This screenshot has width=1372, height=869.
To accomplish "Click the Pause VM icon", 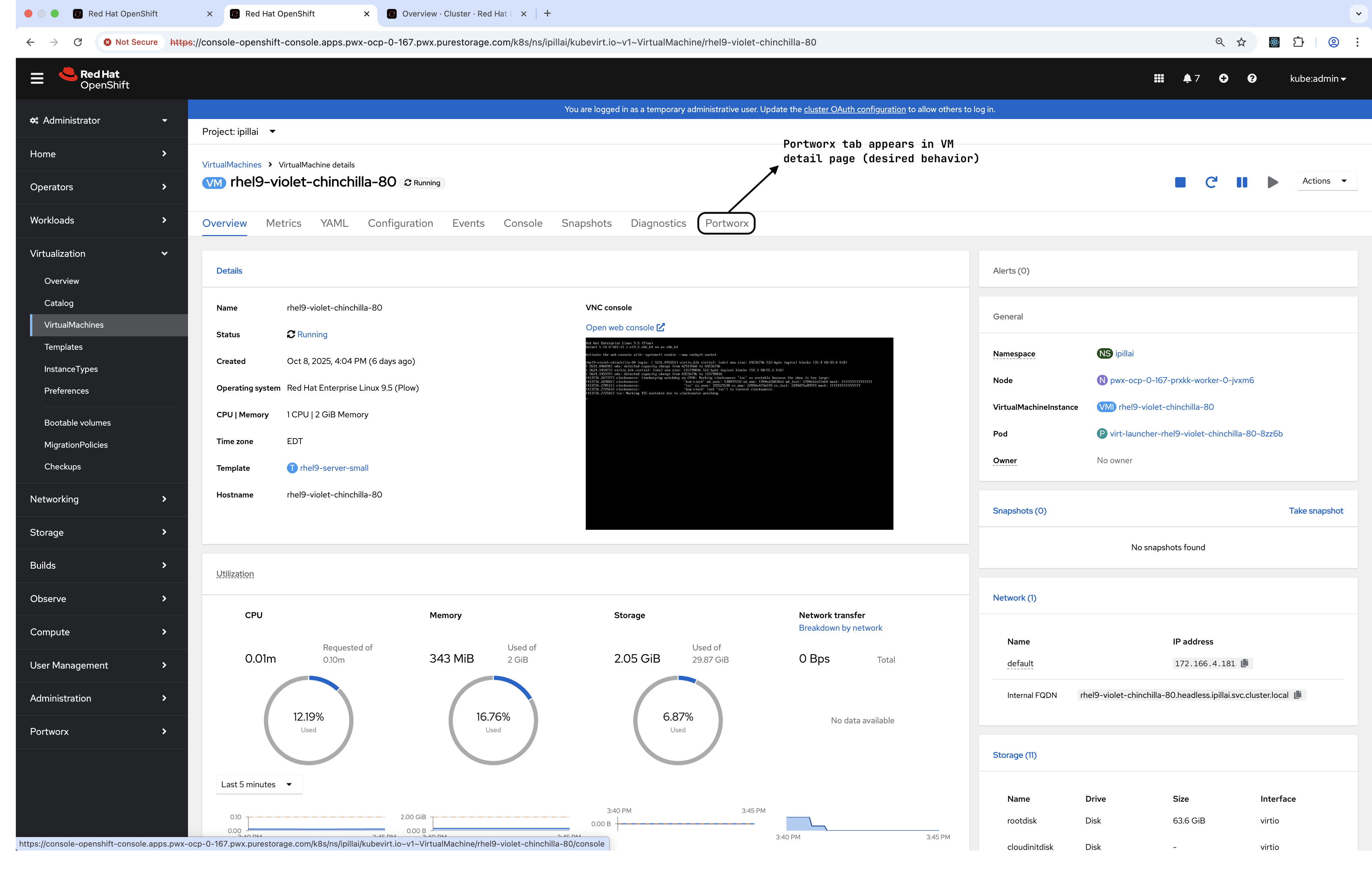I will point(1241,182).
